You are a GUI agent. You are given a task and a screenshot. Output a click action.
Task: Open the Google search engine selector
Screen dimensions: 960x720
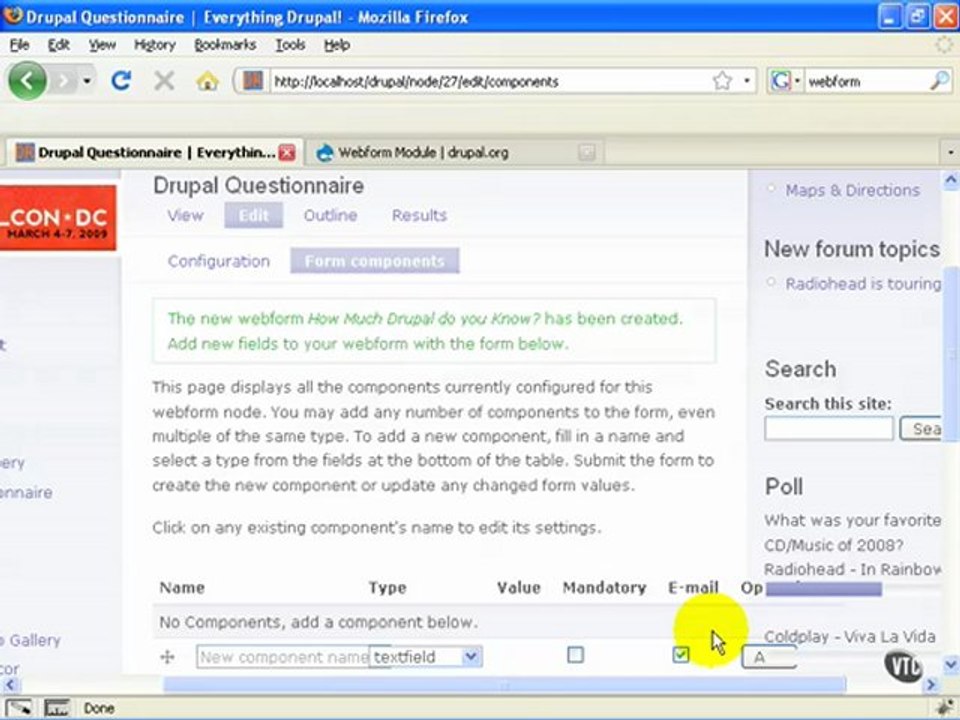tap(784, 81)
